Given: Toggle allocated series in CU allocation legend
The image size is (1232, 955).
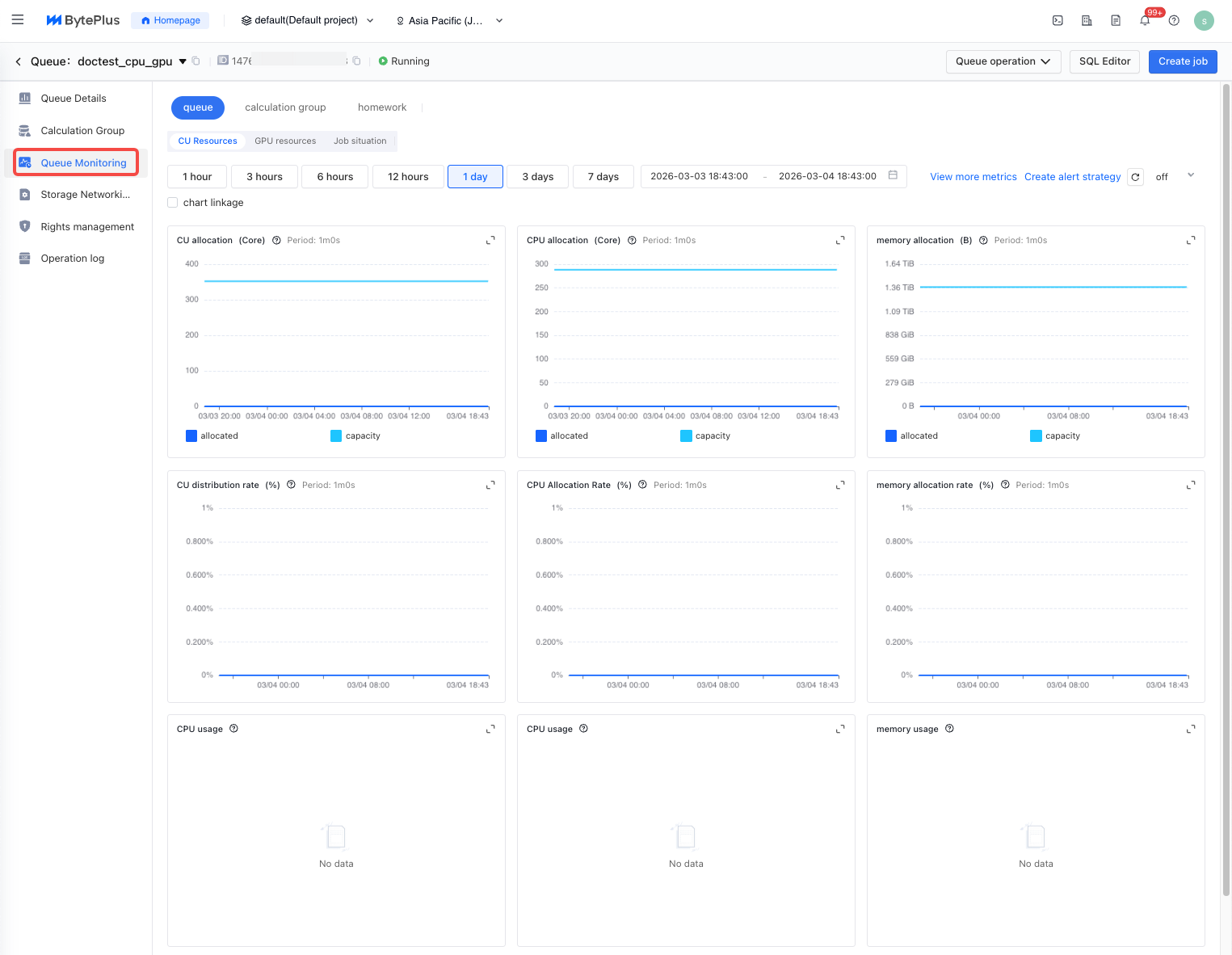Looking at the screenshot, I should (x=212, y=436).
